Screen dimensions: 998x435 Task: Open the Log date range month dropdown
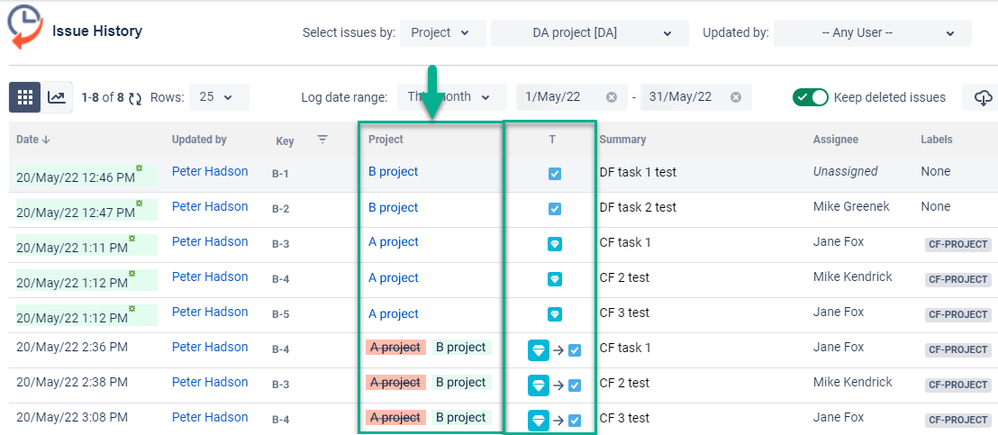coord(452,97)
